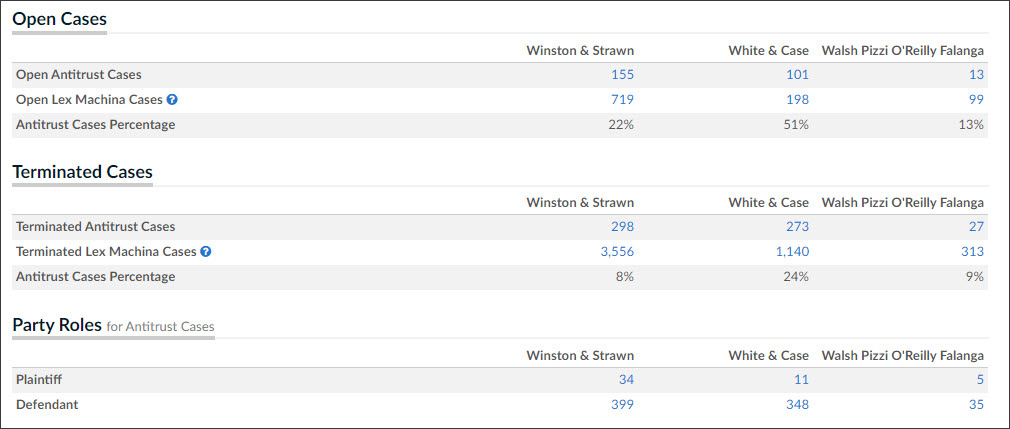Open Walsh Pizzi's 5 plaintiff cases

tap(980, 380)
